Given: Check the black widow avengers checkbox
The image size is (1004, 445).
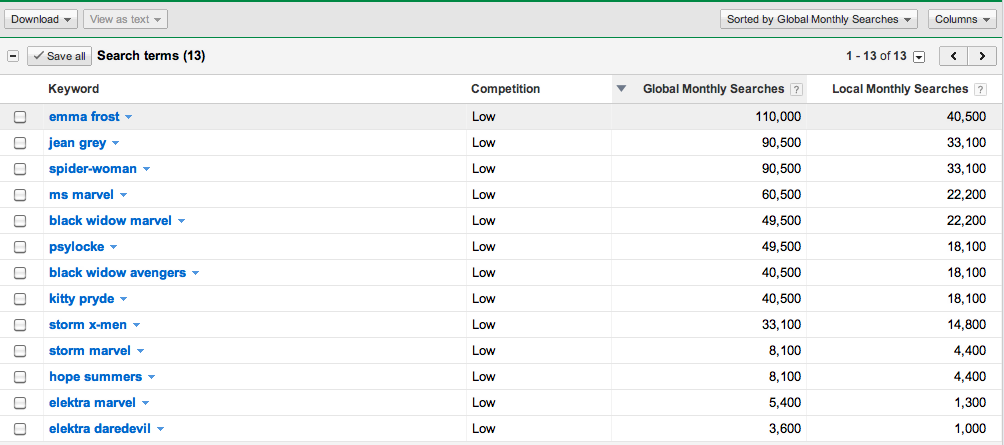Looking at the screenshot, I should (20, 273).
